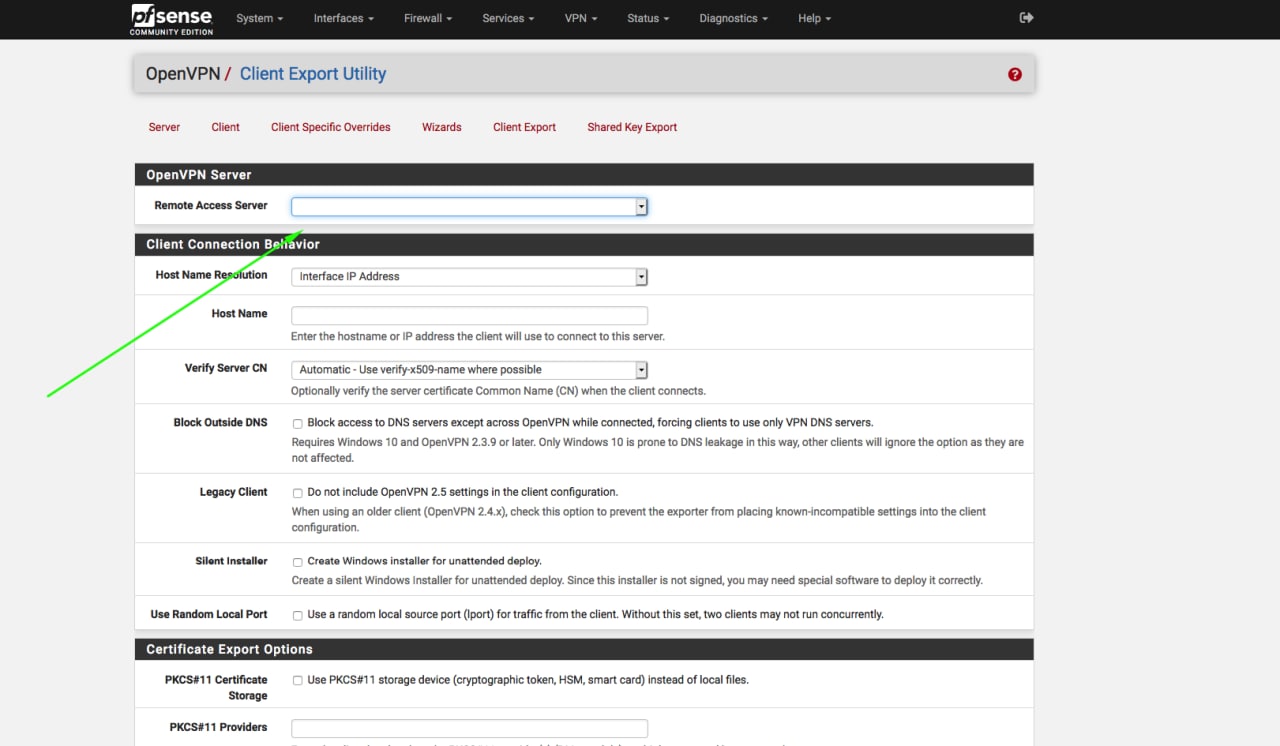Viewport: 1280px width, 746px height.
Task: Toggle the PKCS#11 Certificate Storage checkbox
Action: 297,681
